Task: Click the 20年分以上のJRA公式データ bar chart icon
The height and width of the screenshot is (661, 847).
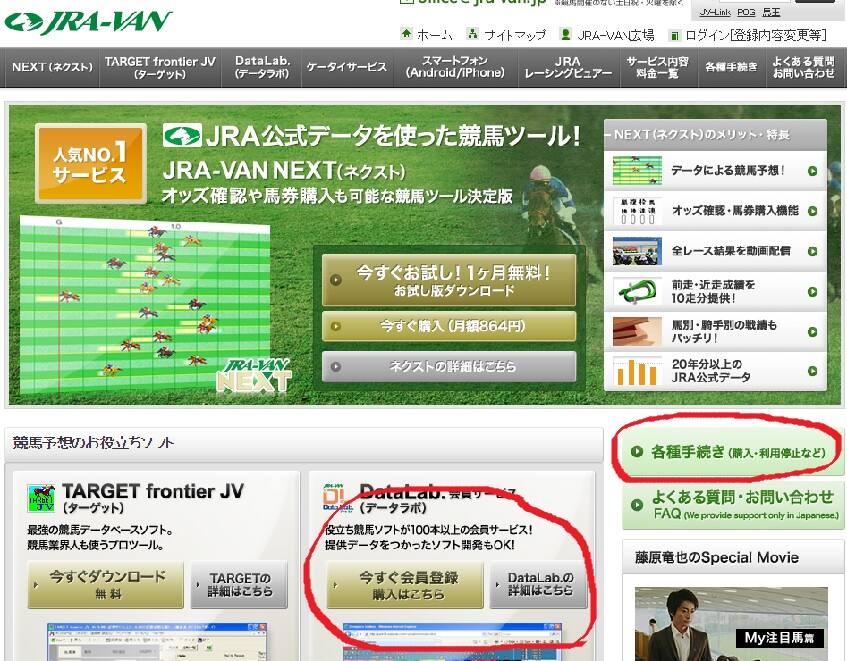Action: (x=637, y=372)
